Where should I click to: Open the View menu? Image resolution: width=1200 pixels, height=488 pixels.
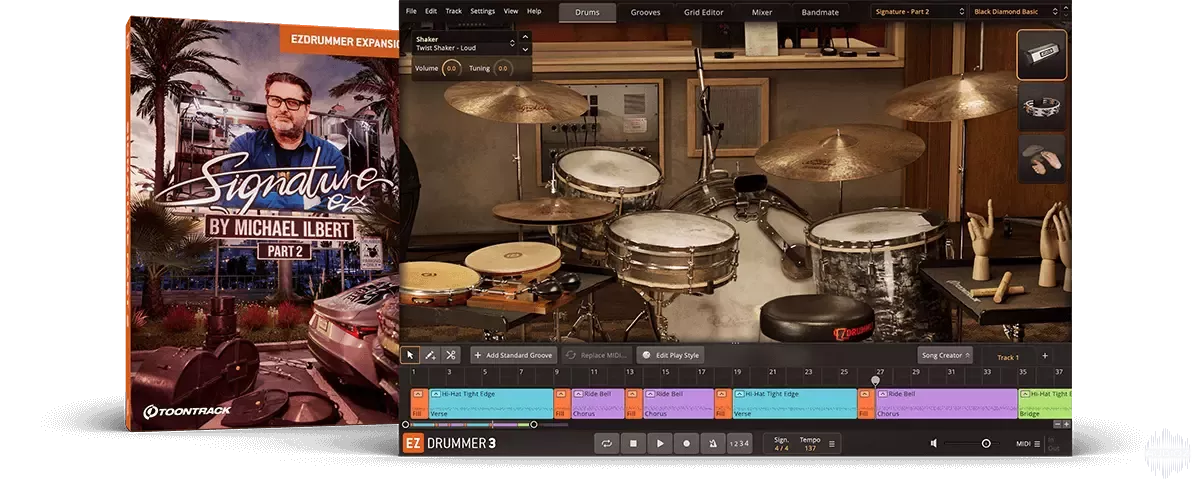(511, 11)
